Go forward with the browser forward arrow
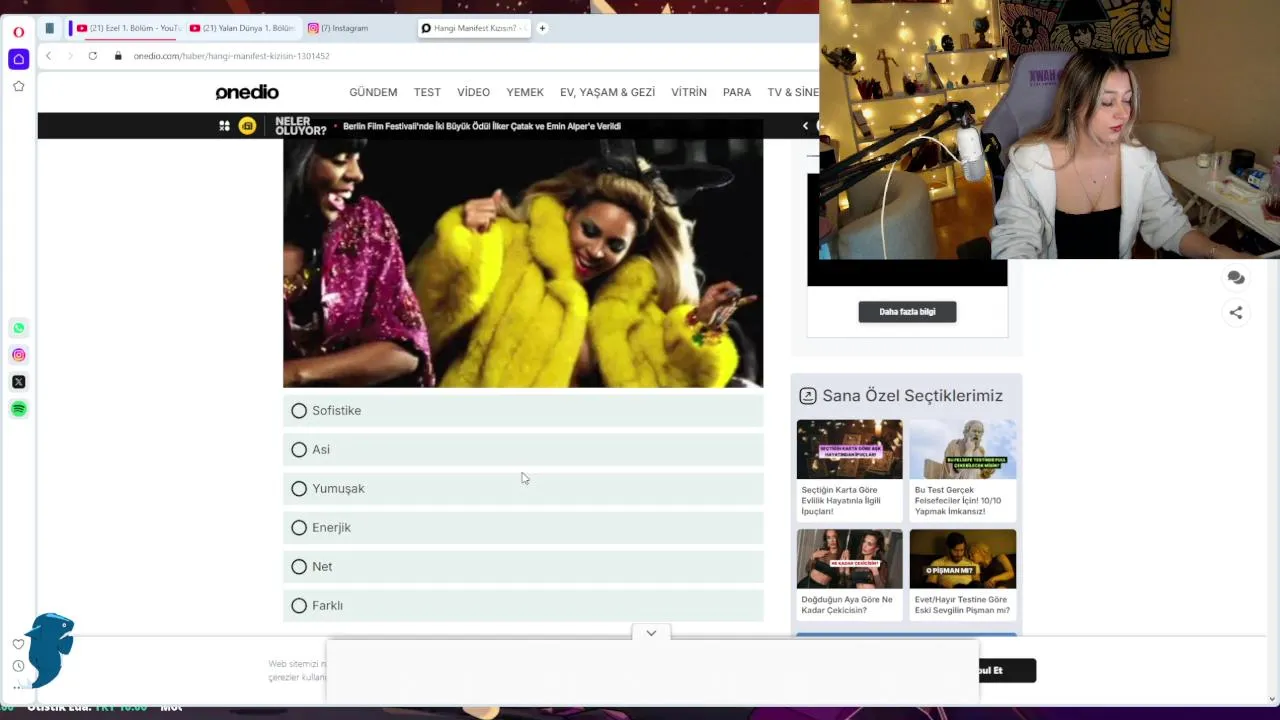1280x720 pixels. [70, 56]
